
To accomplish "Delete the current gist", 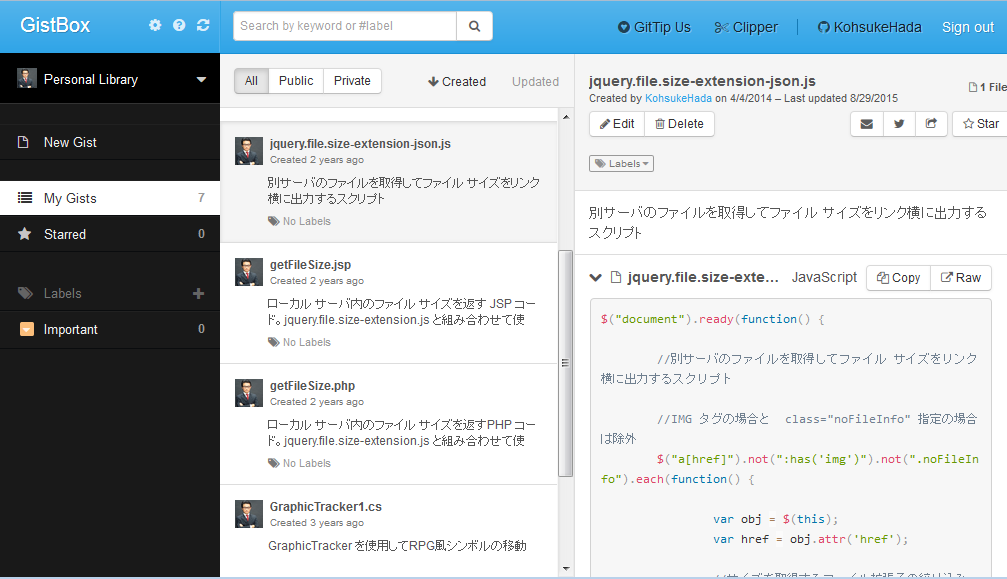I will point(679,124).
